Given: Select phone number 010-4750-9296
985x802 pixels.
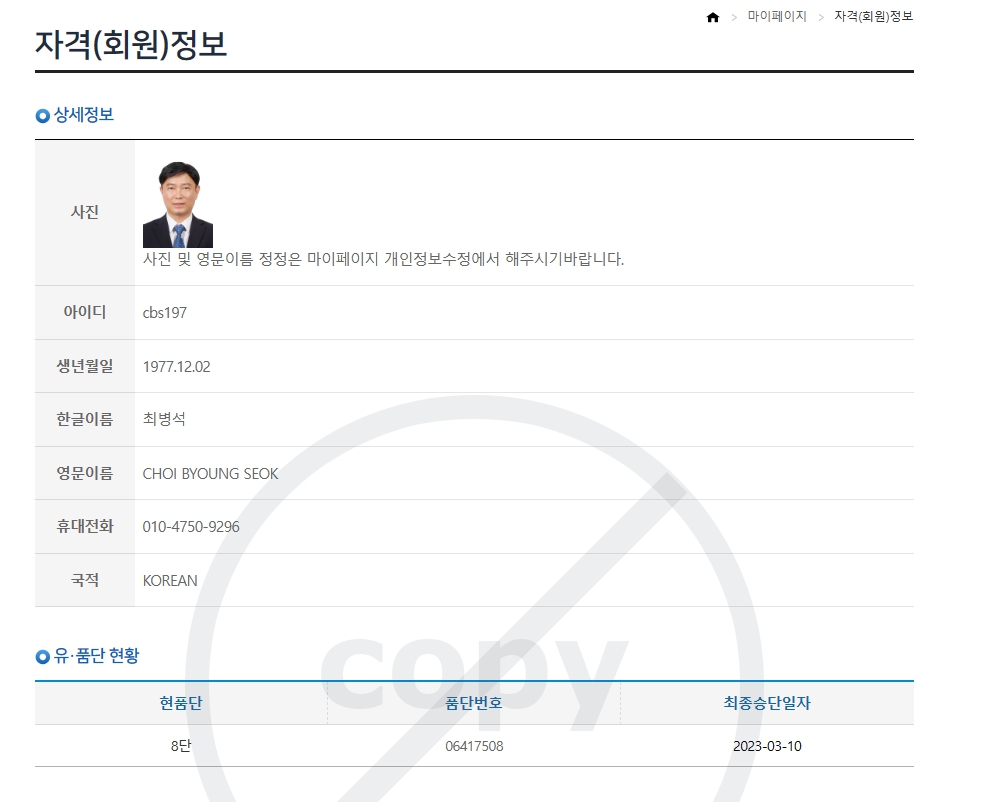Looking at the screenshot, I should (x=191, y=527).
